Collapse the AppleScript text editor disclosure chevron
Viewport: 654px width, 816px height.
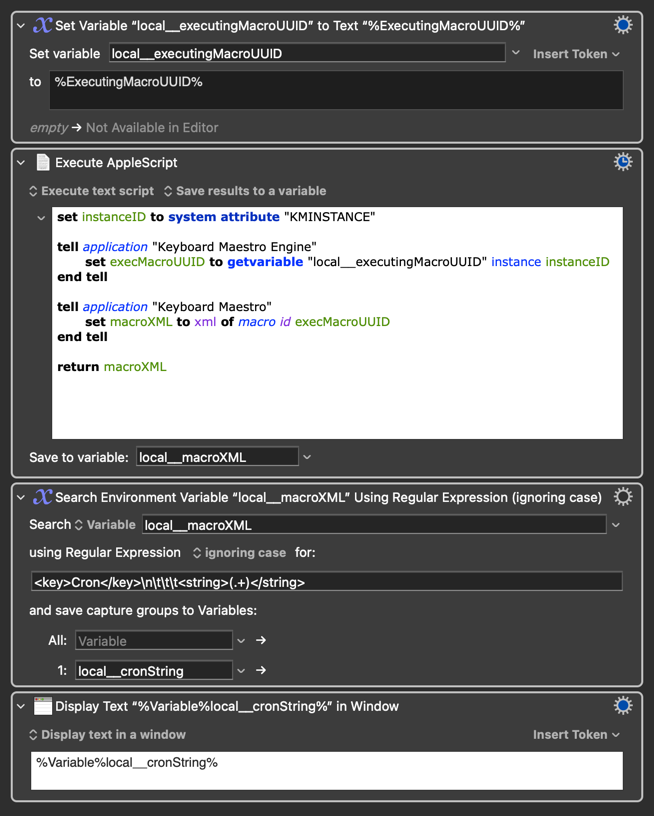tap(41, 217)
